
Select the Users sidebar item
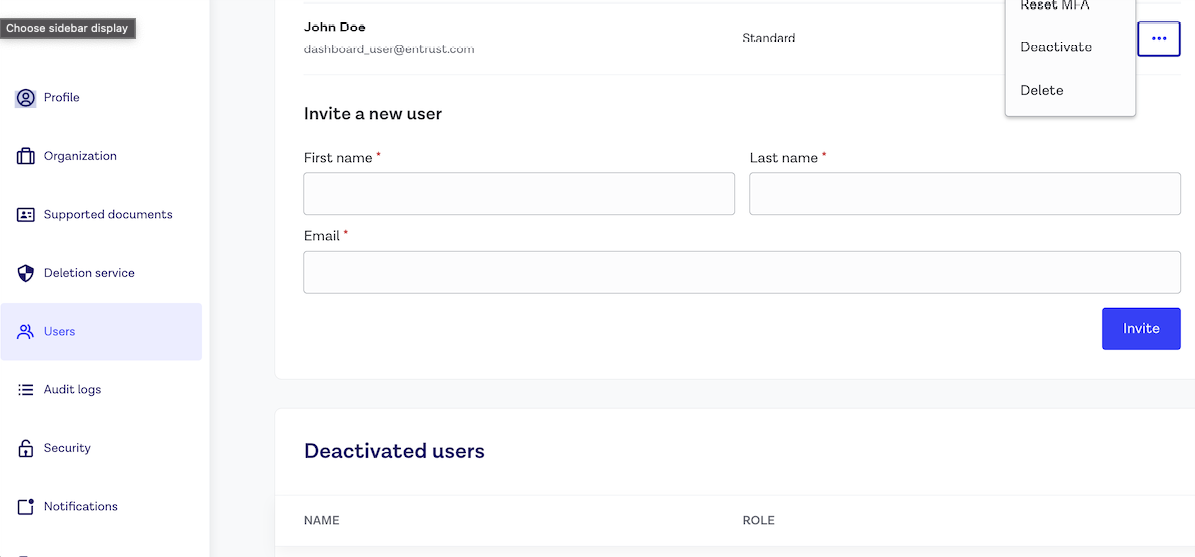(101, 331)
